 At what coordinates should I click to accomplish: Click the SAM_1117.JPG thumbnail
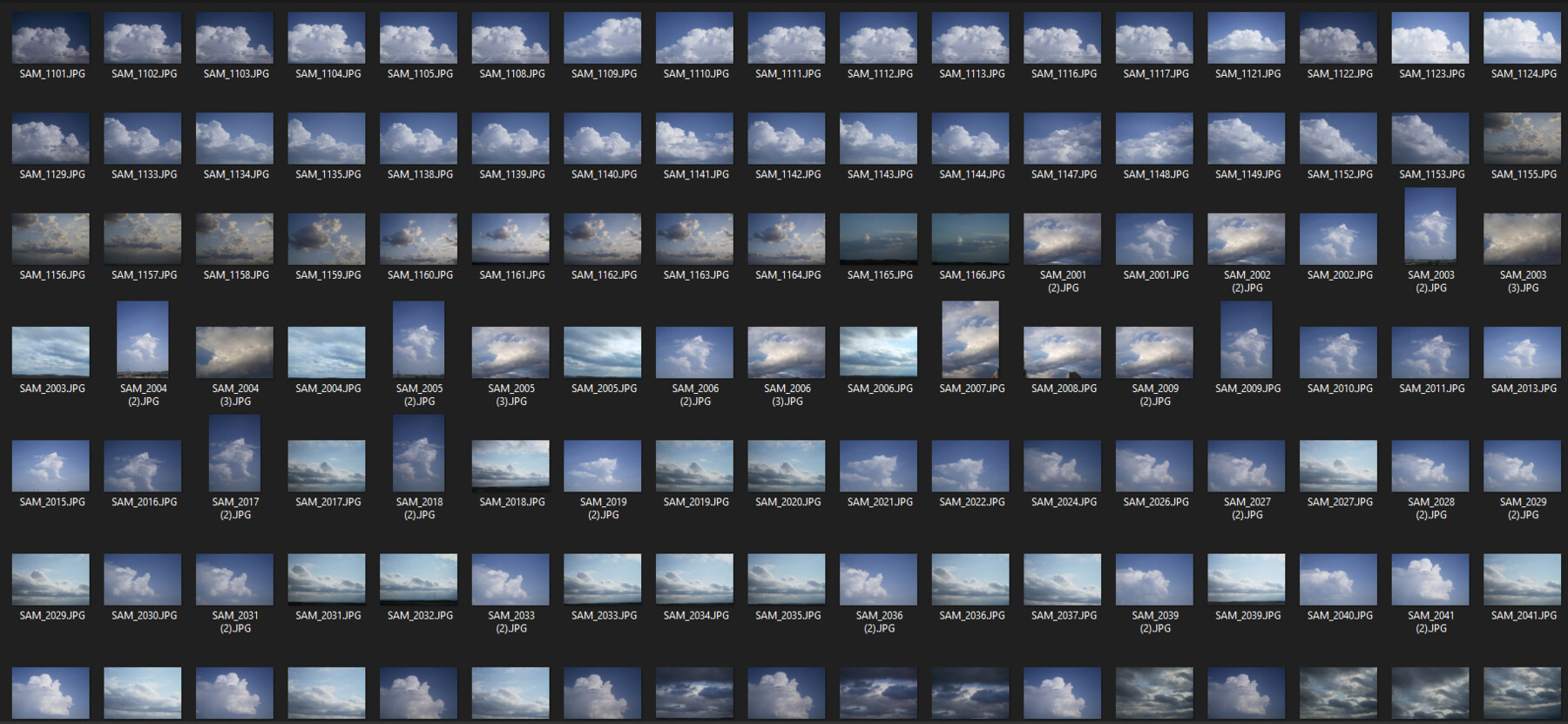click(x=1154, y=37)
